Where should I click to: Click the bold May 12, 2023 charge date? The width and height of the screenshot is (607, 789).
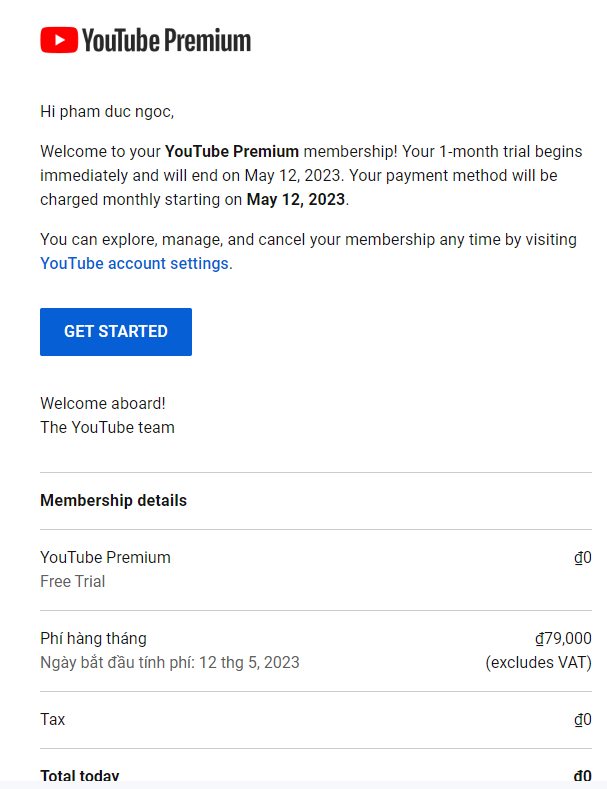tap(295, 199)
